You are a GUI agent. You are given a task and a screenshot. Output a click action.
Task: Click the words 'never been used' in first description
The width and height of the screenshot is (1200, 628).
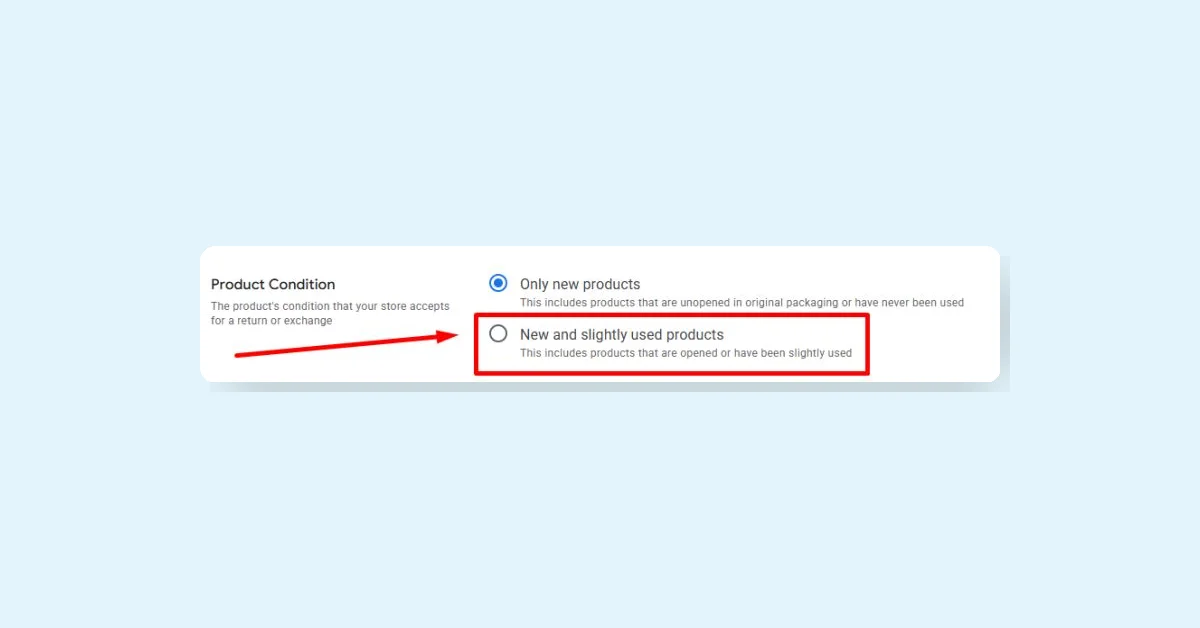[923, 302]
